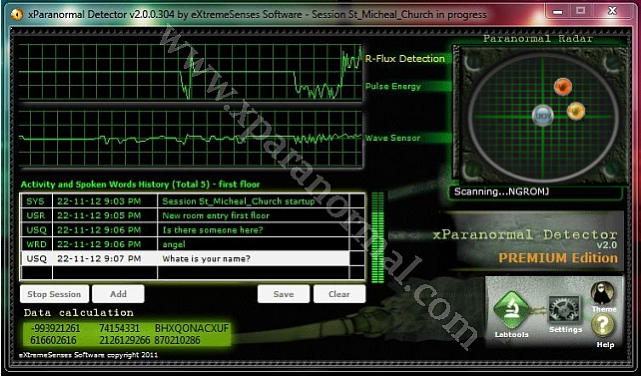Click the Theme portrait icon

coord(603,293)
